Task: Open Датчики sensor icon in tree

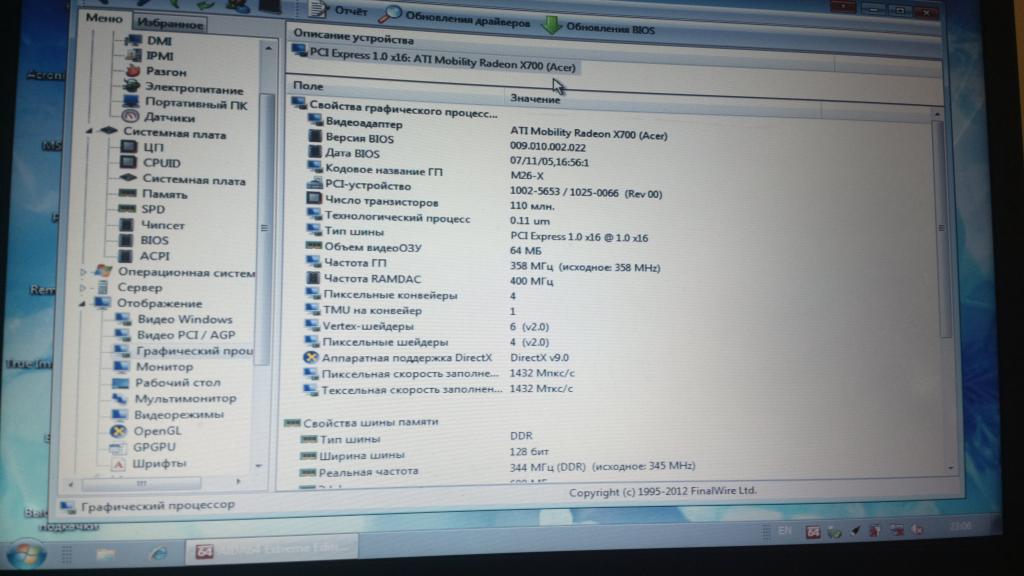Action: coord(129,117)
